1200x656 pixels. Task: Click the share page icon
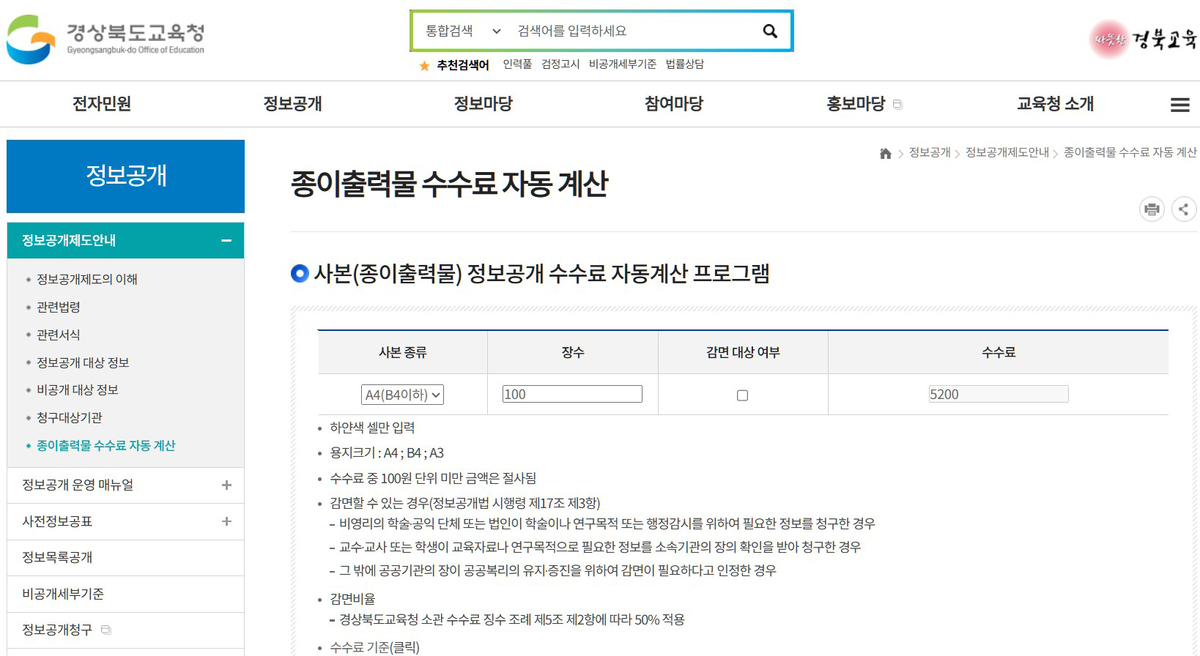click(x=1183, y=209)
